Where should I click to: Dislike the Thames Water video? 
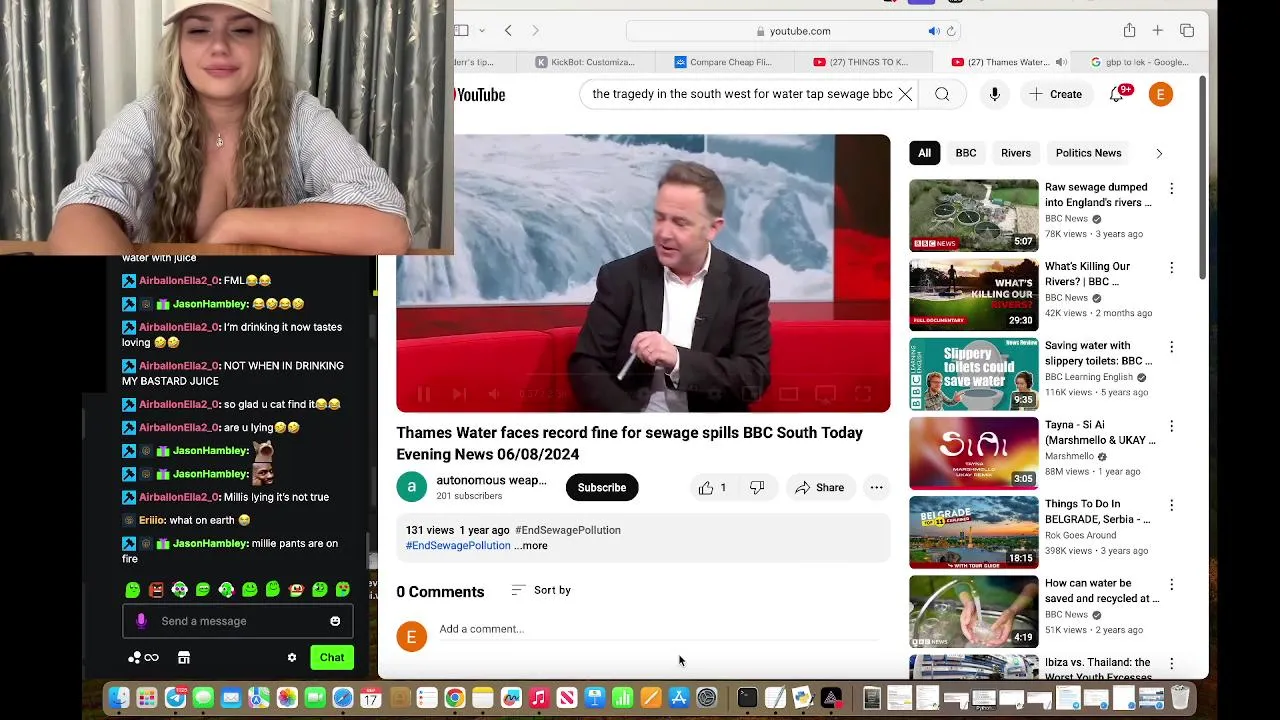click(x=757, y=488)
